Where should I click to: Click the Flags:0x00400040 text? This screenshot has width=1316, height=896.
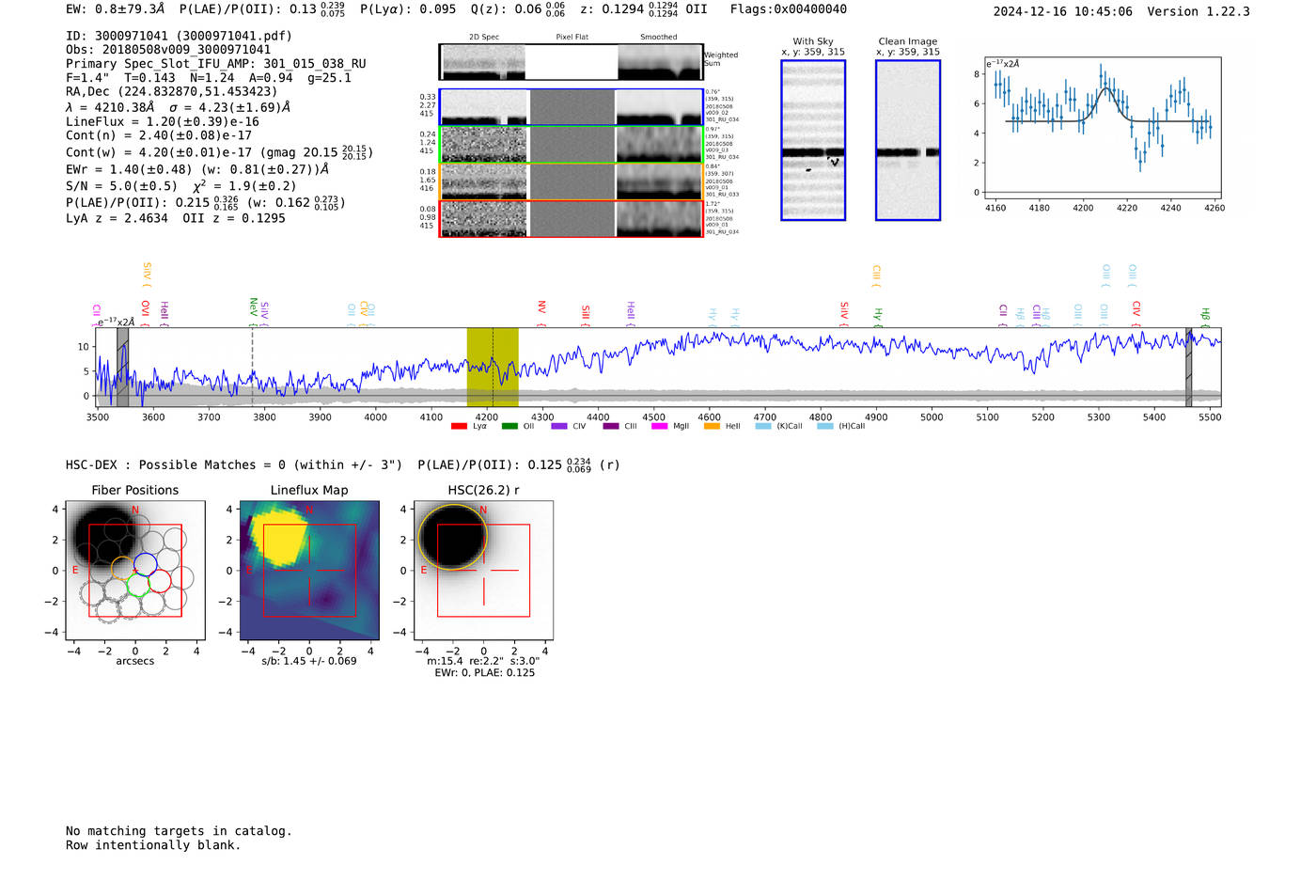tap(789, 9)
